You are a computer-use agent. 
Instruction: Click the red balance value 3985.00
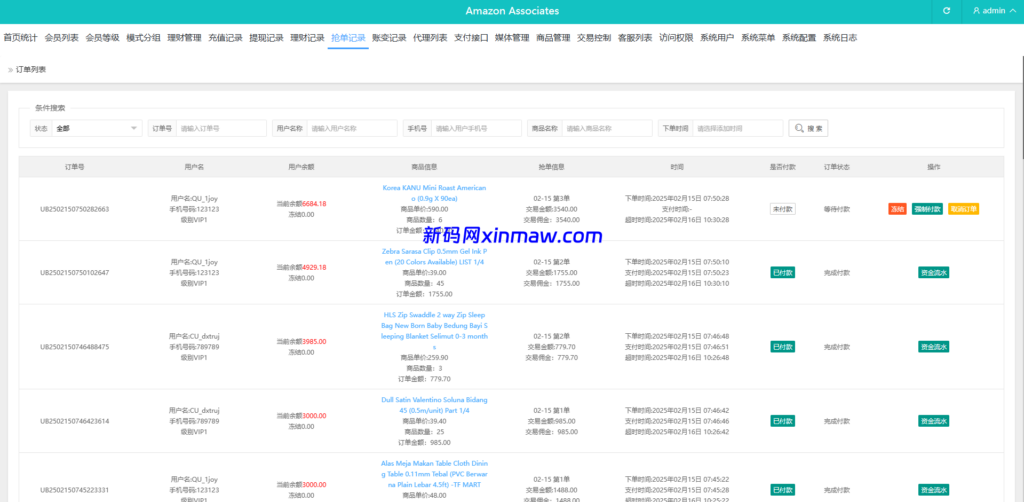[314, 341]
